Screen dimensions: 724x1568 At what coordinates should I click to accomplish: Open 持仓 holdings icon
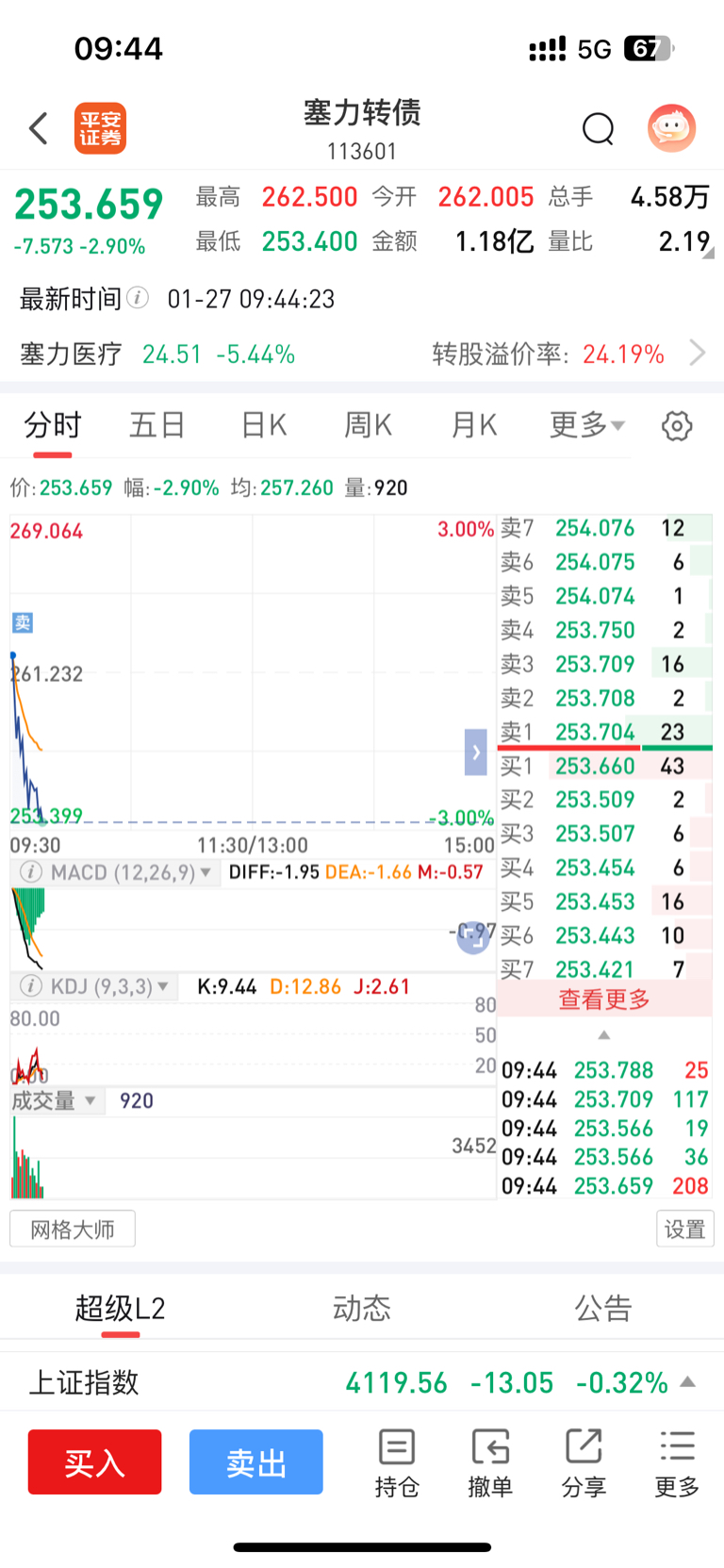(x=397, y=1463)
